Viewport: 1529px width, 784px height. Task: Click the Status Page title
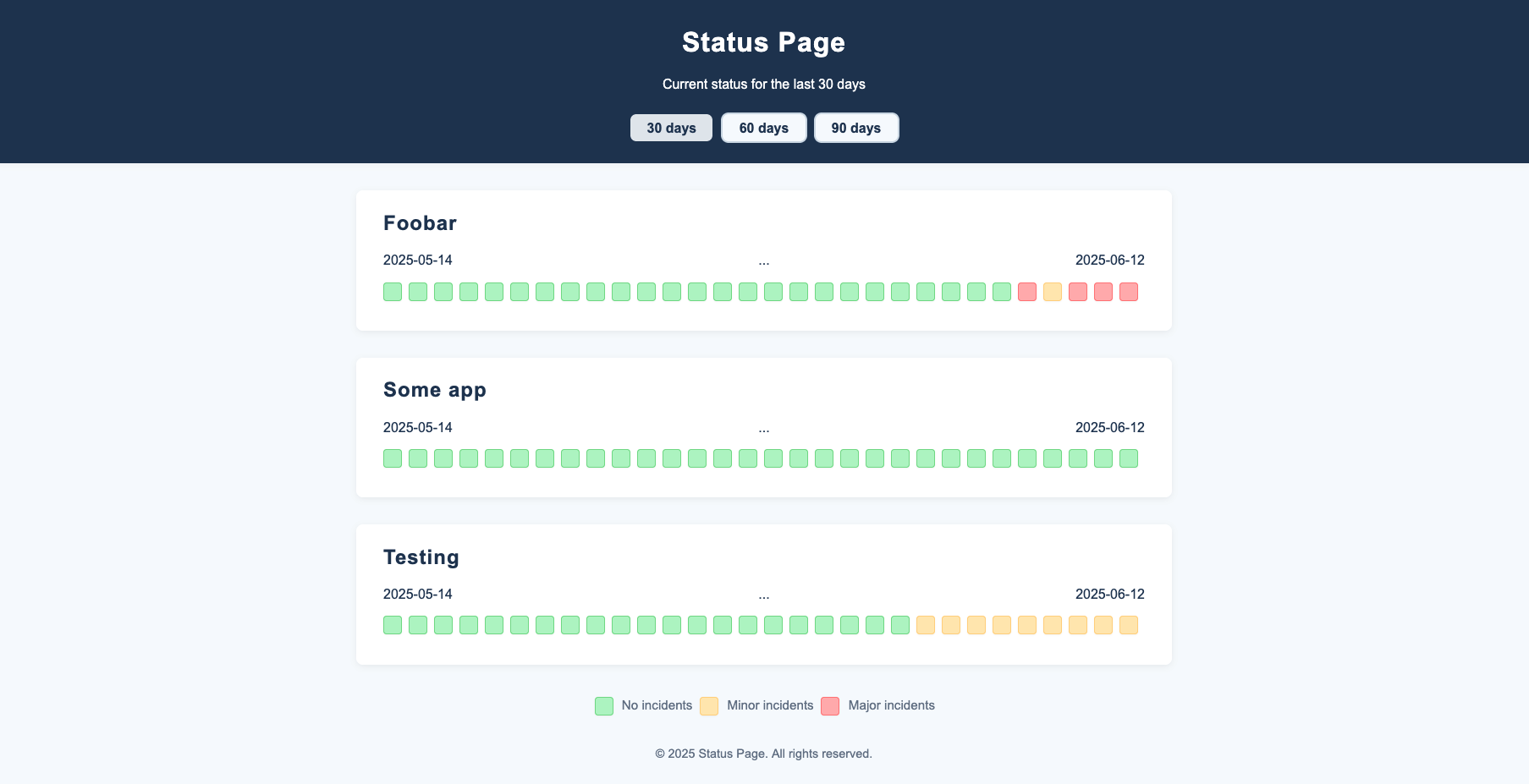tap(763, 41)
